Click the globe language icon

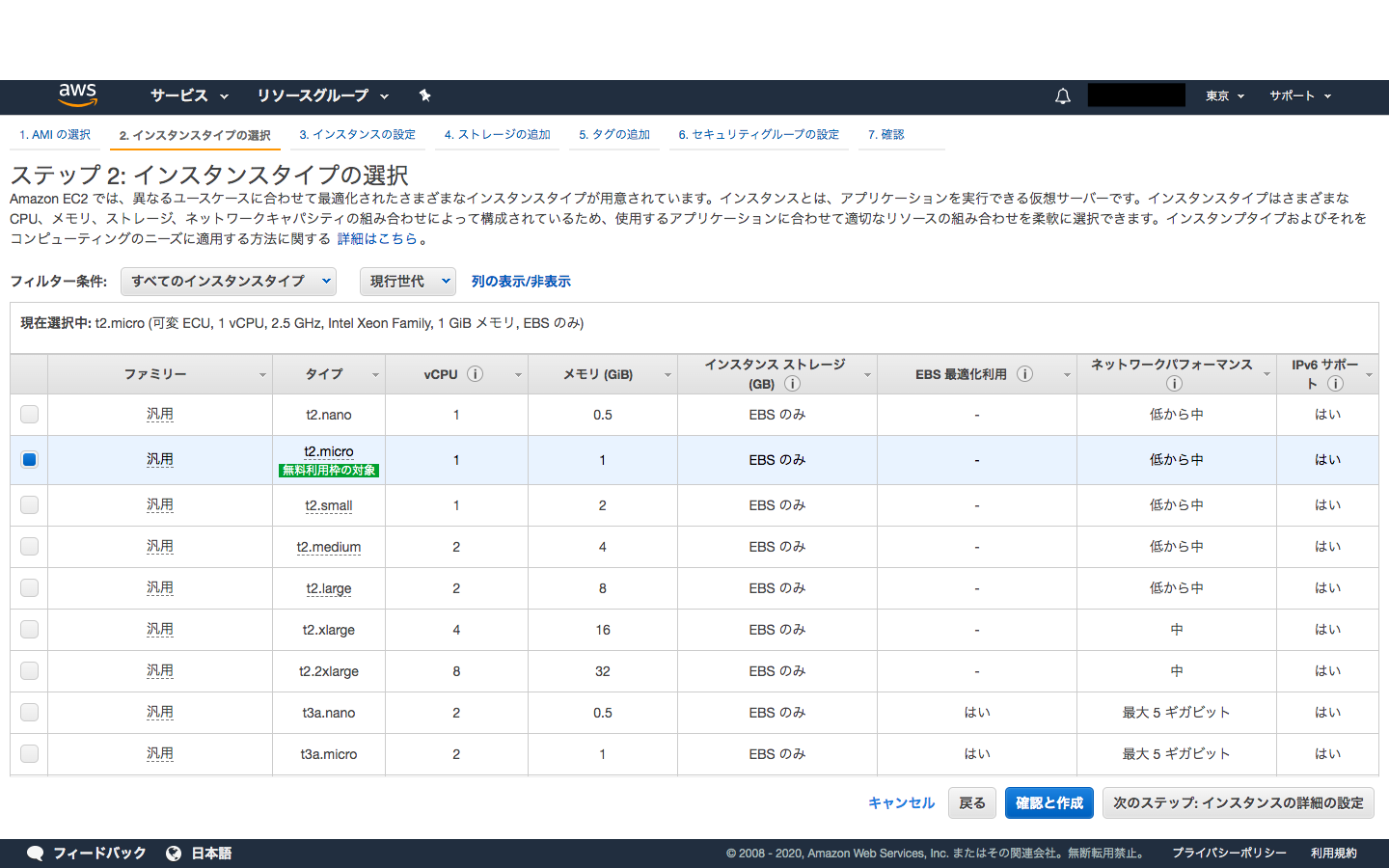[x=174, y=854]
